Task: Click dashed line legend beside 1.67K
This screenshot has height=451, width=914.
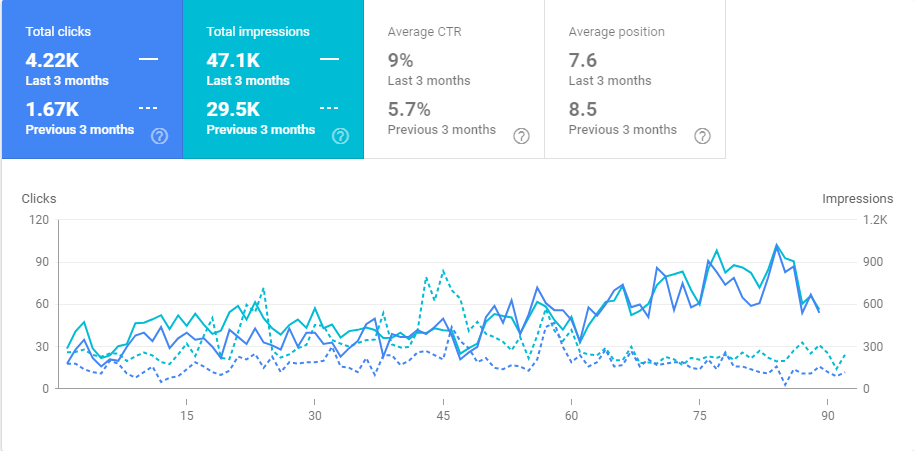Action: (148, 108)
